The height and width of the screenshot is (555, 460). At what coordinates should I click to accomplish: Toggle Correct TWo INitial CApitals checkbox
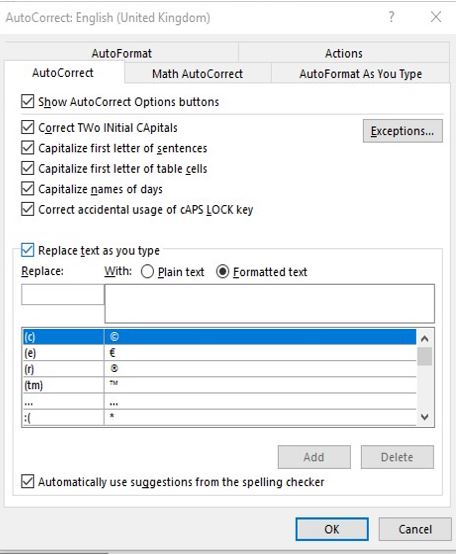28,127
